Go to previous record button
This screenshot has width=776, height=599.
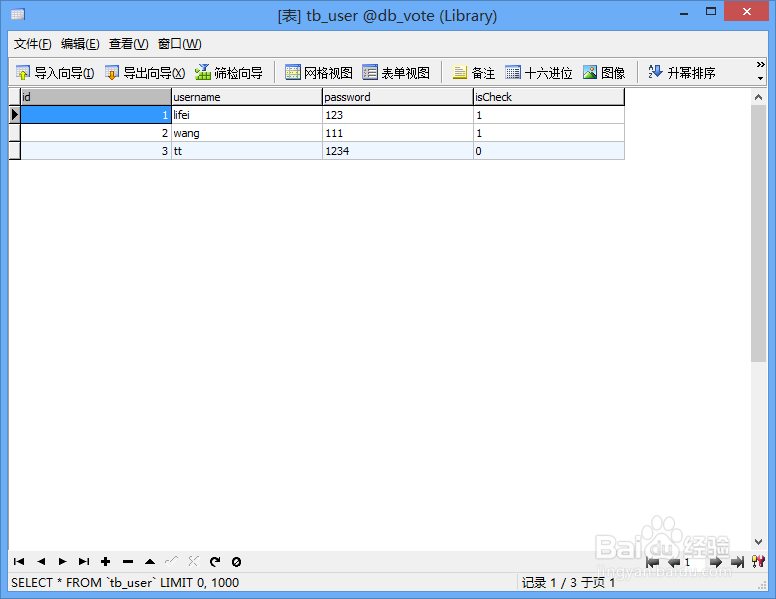[x=41, y=561]
